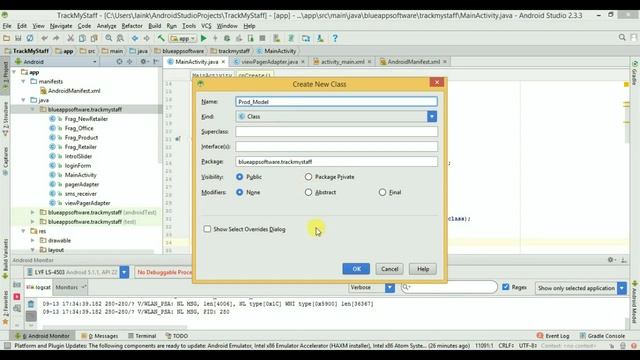Viewport: 640px width, 360px height.
Task: Clear logcat with the trash icon
Action: coord(31,304)
